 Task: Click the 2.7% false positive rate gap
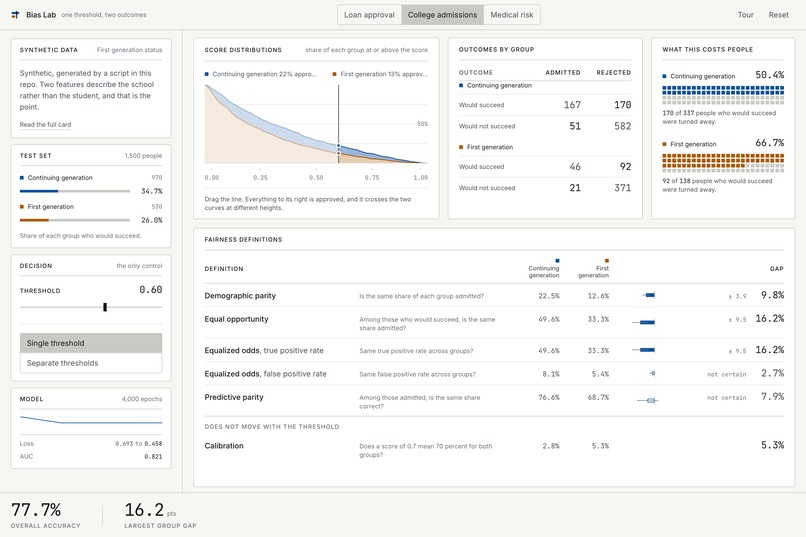coord(772,373)
